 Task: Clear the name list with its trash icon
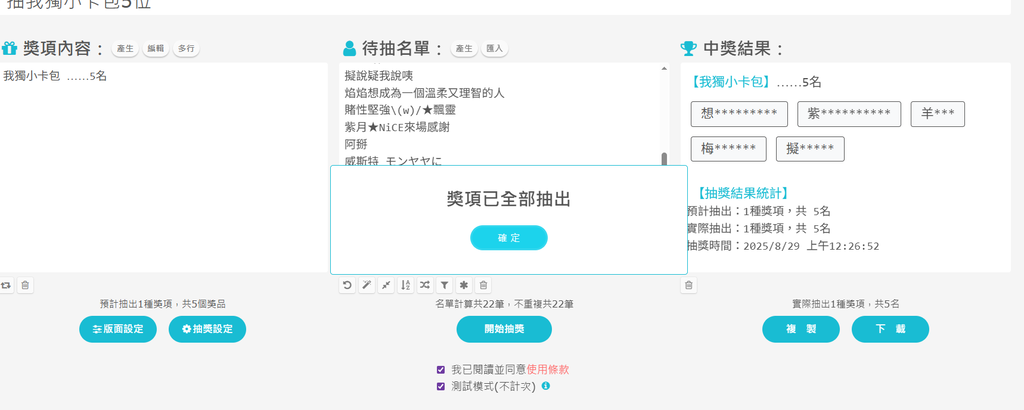click(x=483, y=285)
